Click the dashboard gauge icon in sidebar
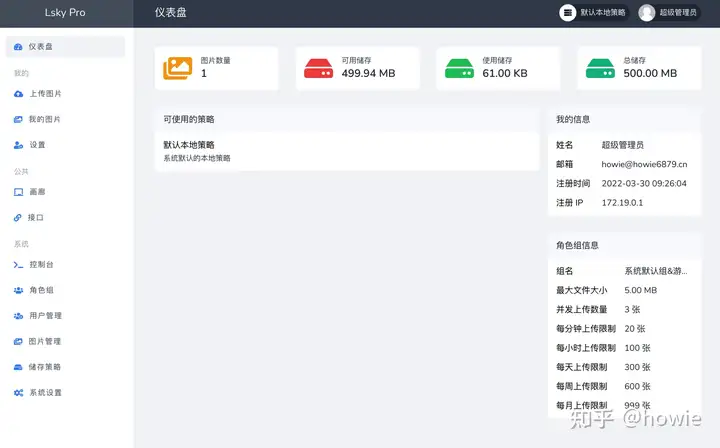 point(18,47)
